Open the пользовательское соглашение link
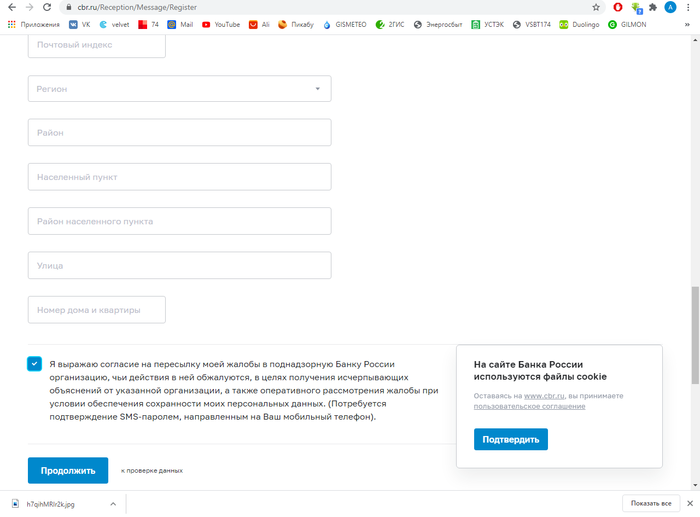 [x=529, y=406]
